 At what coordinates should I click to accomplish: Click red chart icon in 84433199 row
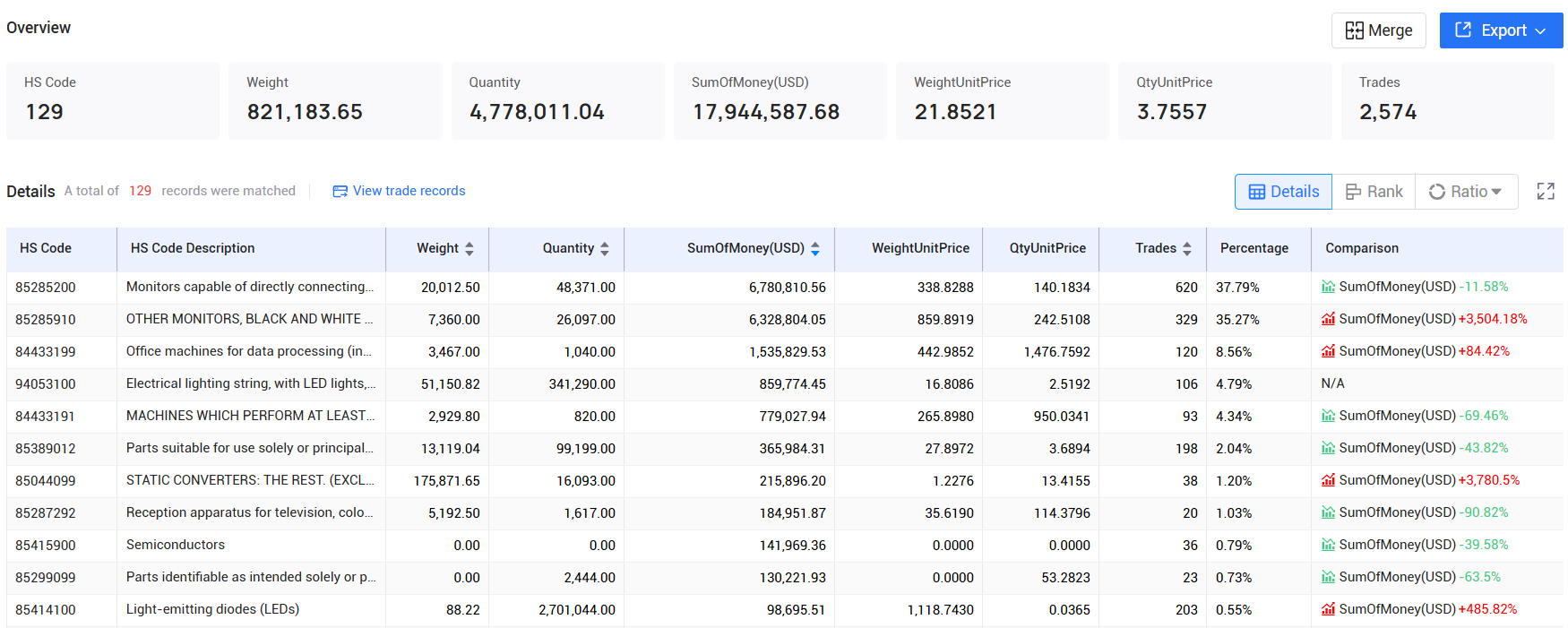1328,351
